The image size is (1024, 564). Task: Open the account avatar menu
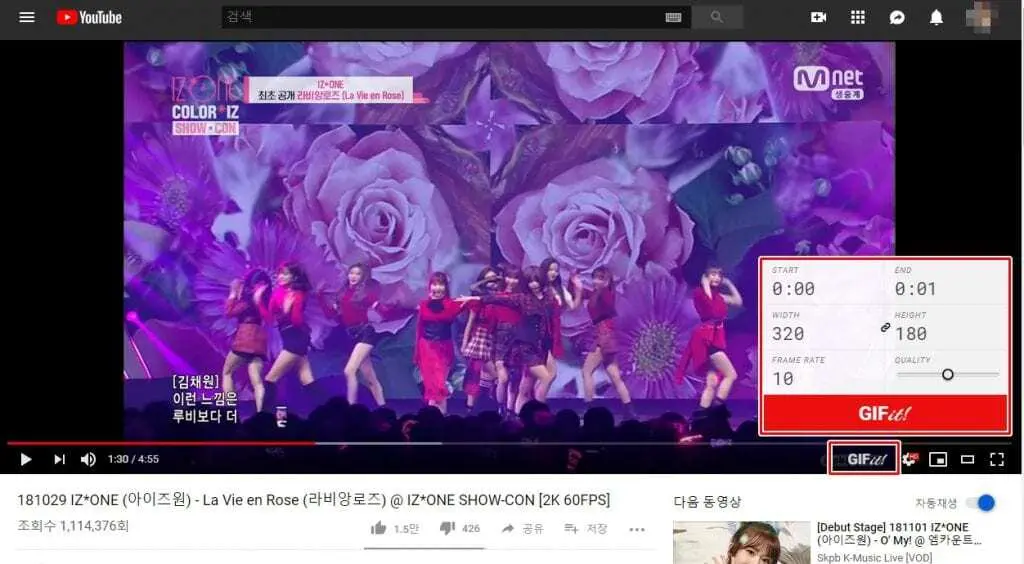click(x=980, y=17)
